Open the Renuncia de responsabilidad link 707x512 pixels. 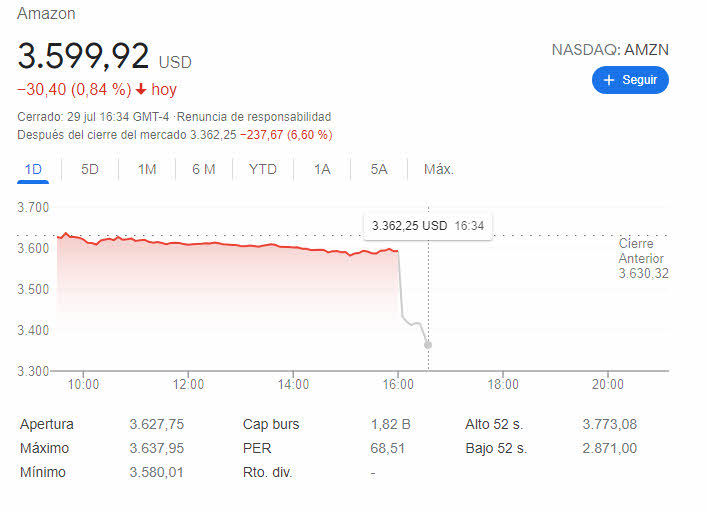click(269, 117)
